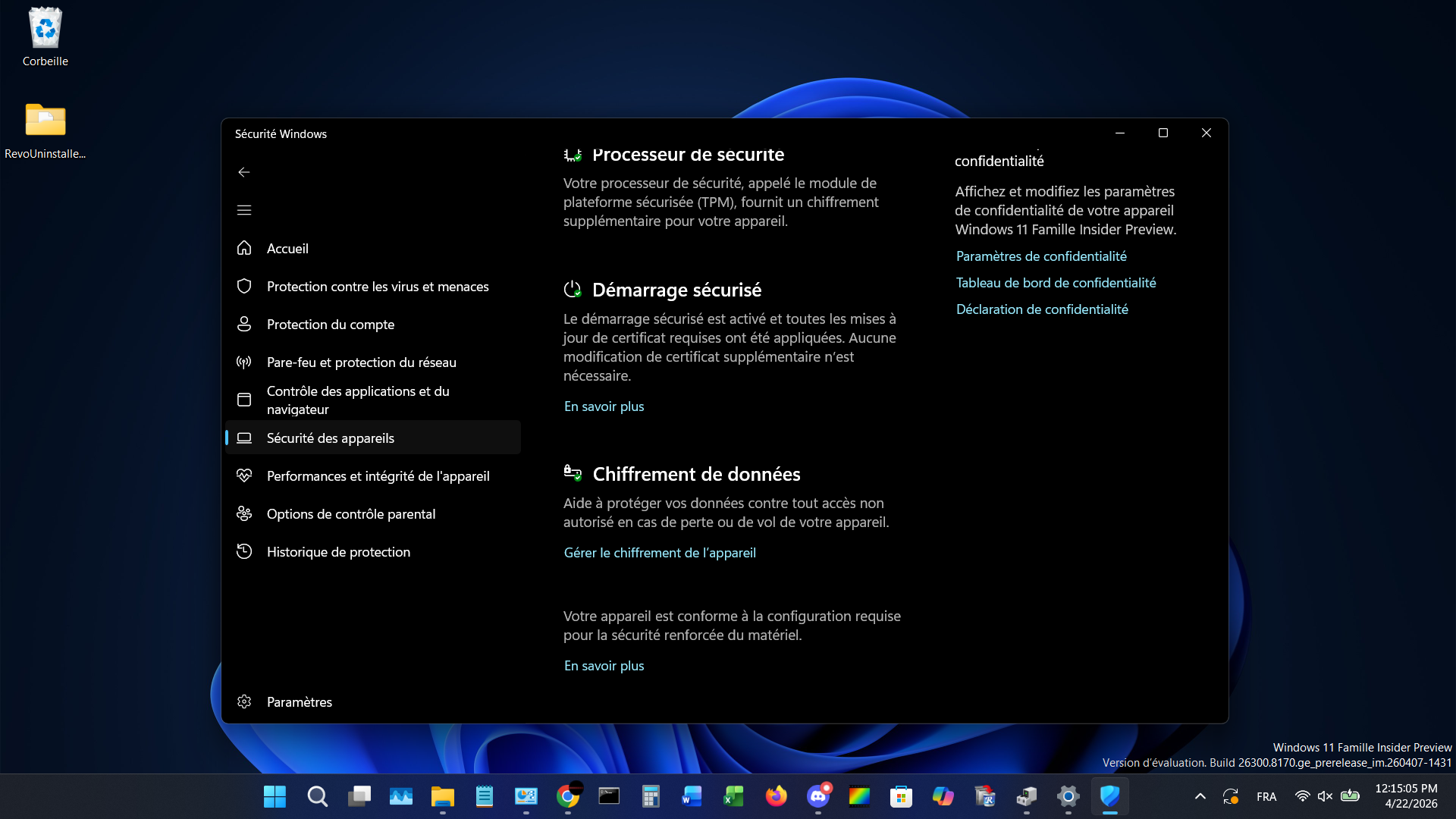
Task: Go back using the arrow at top left
Action: [x=244, y=172]
